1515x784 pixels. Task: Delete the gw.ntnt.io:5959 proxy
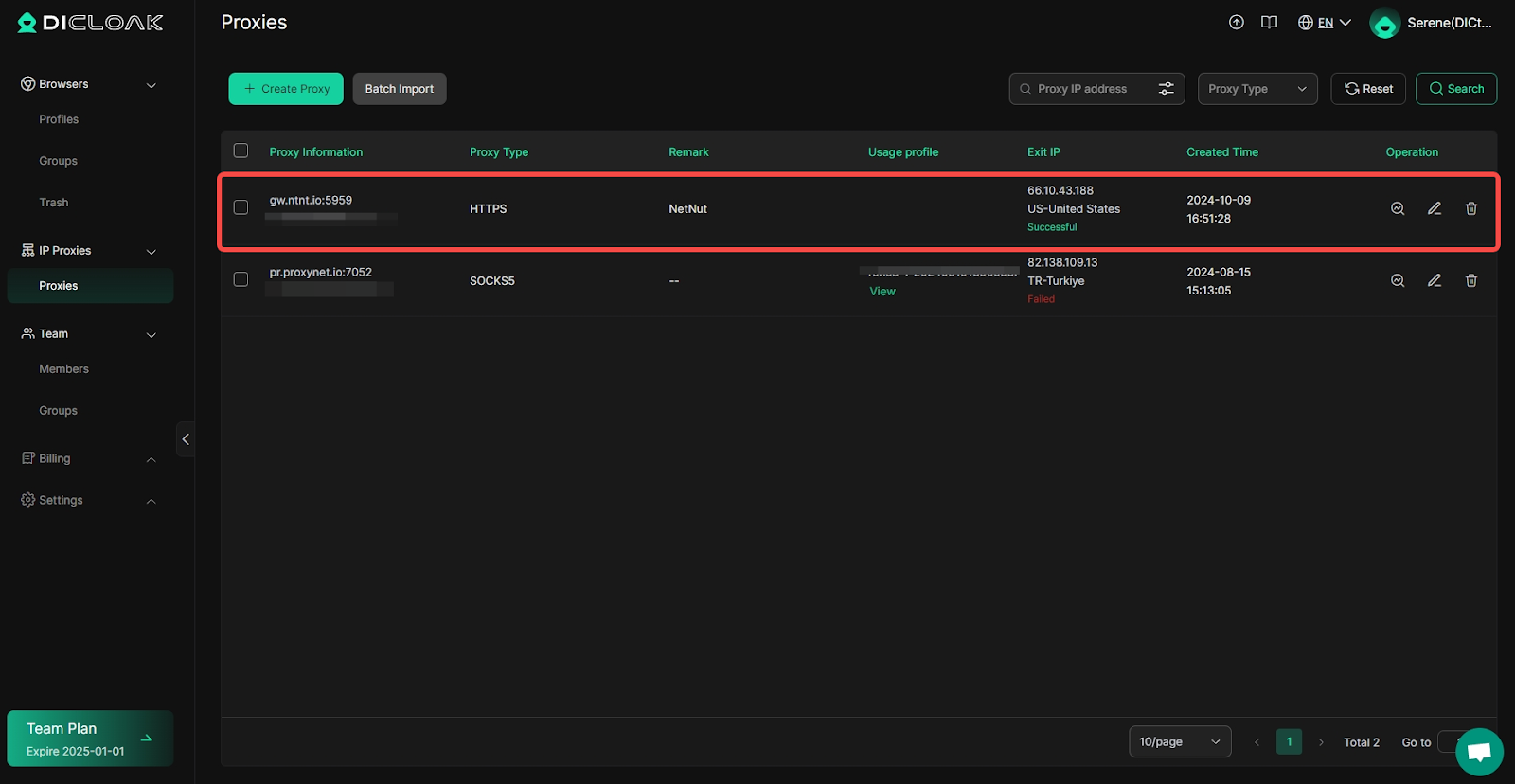(1471, 208)
